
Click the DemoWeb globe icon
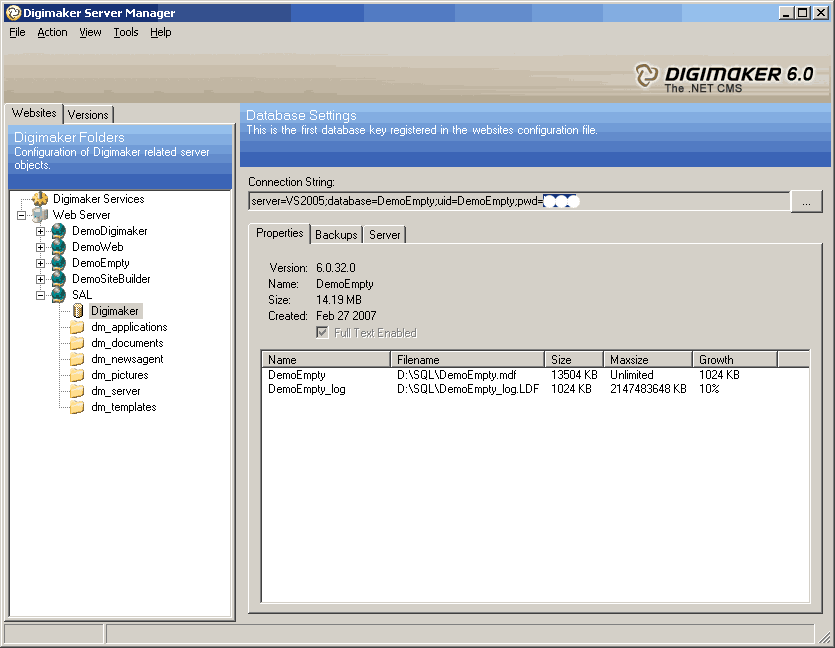click(59, 247)
